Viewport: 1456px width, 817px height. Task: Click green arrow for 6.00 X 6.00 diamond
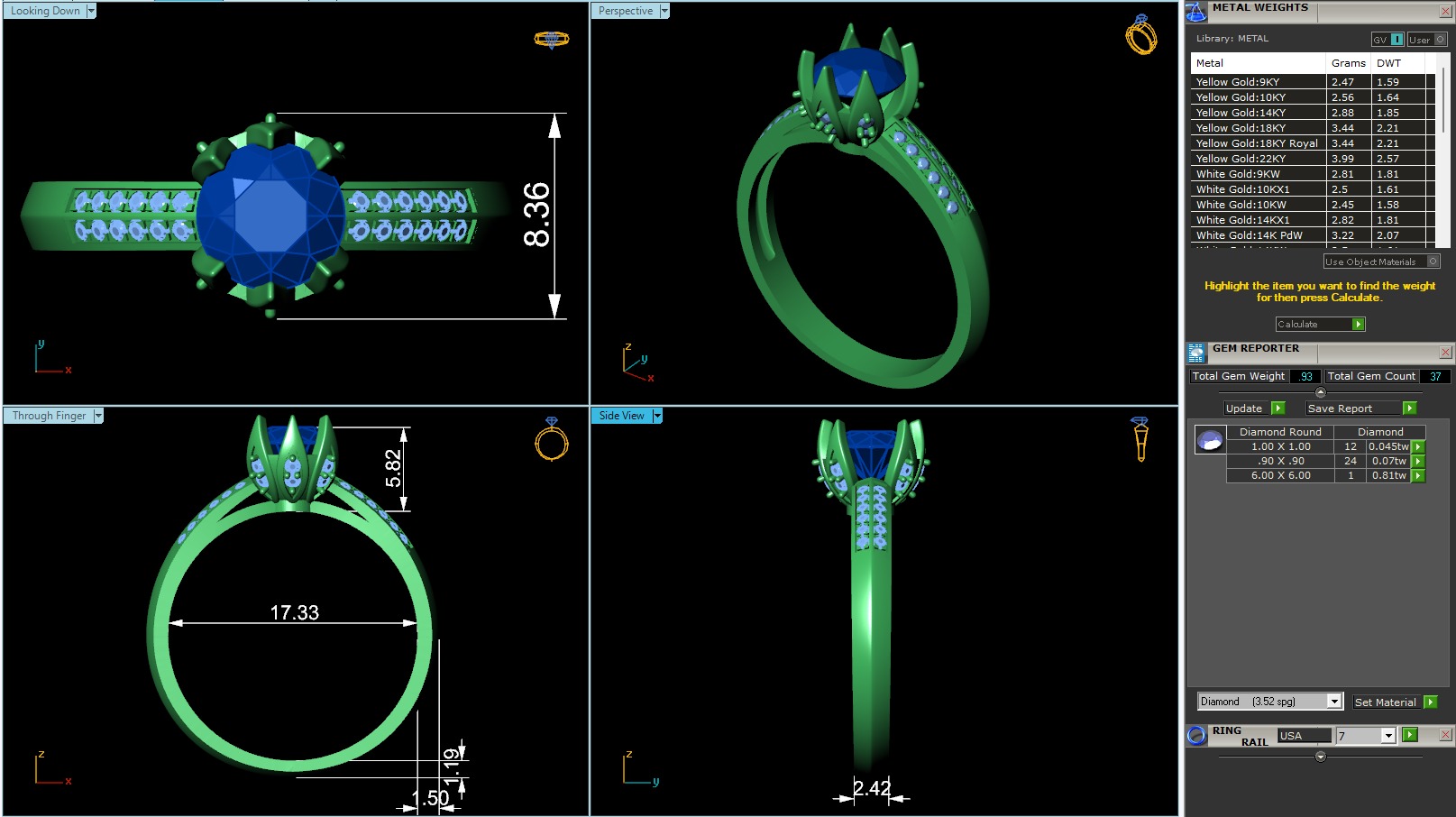pos(1418,476)
